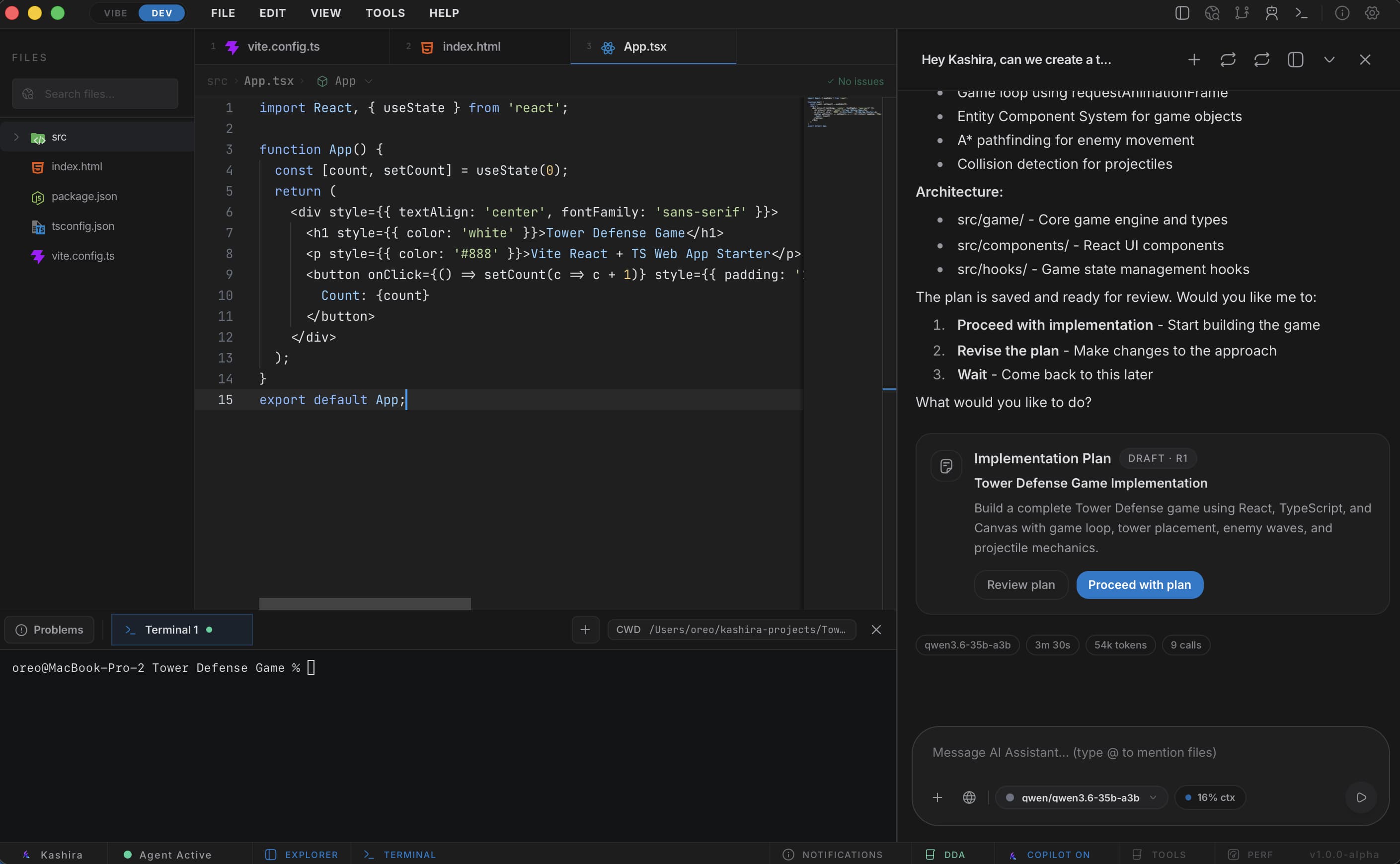Switch to the index.html editor tab
This screenshot has height=864, width=1400.
coord(479,47)
